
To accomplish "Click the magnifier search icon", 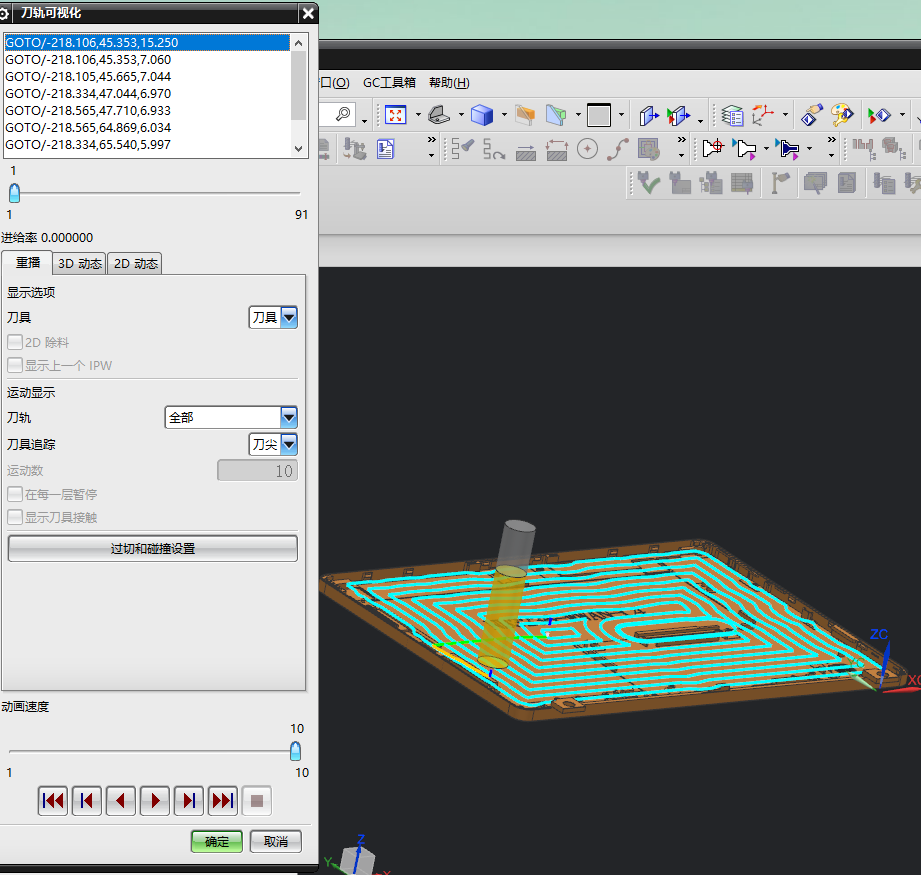I will click(343, 114).
